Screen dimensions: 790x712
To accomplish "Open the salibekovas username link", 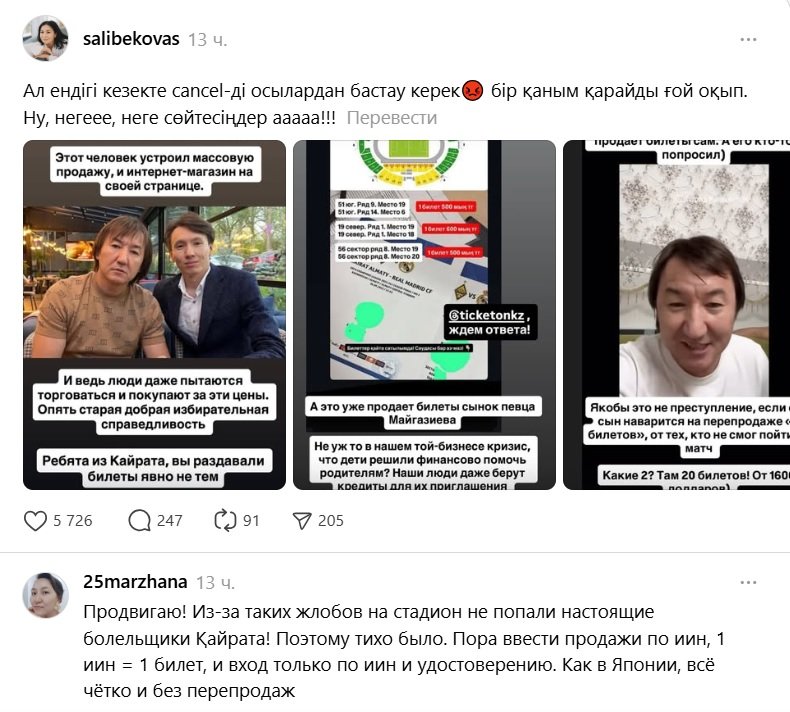I will (131, 39).
